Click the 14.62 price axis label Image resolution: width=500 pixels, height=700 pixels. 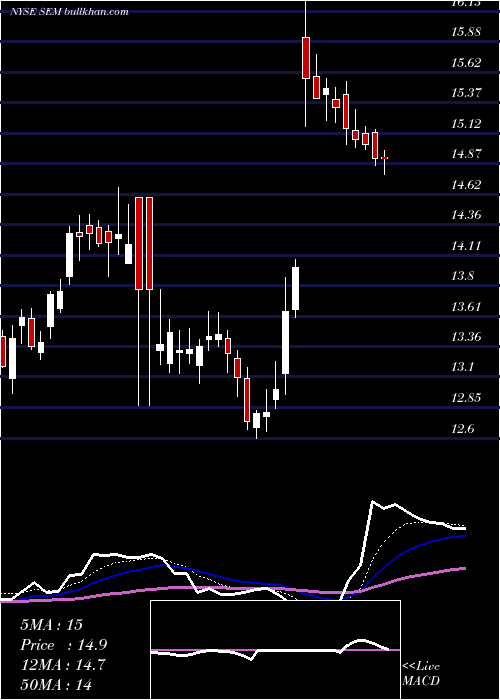(466, 184)
